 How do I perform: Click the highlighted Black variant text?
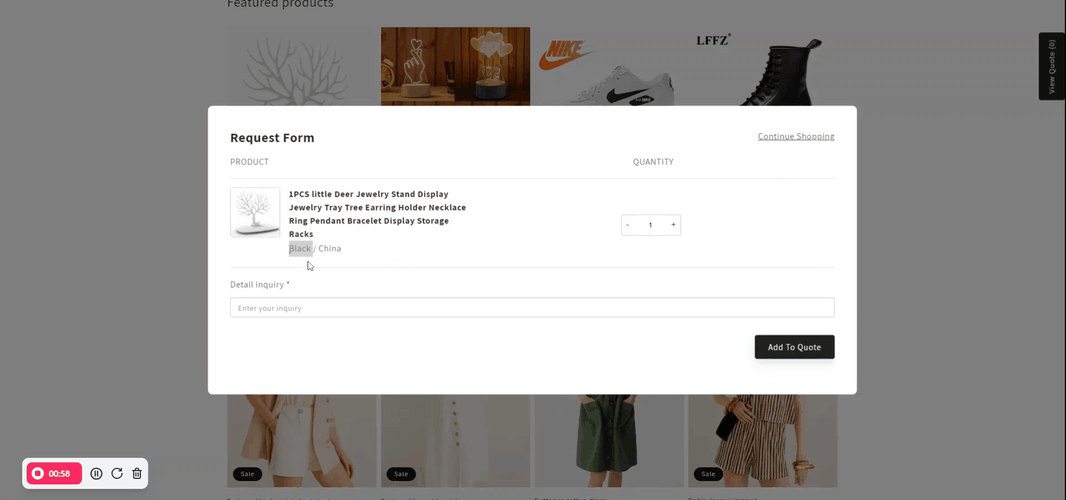point(300,248)
